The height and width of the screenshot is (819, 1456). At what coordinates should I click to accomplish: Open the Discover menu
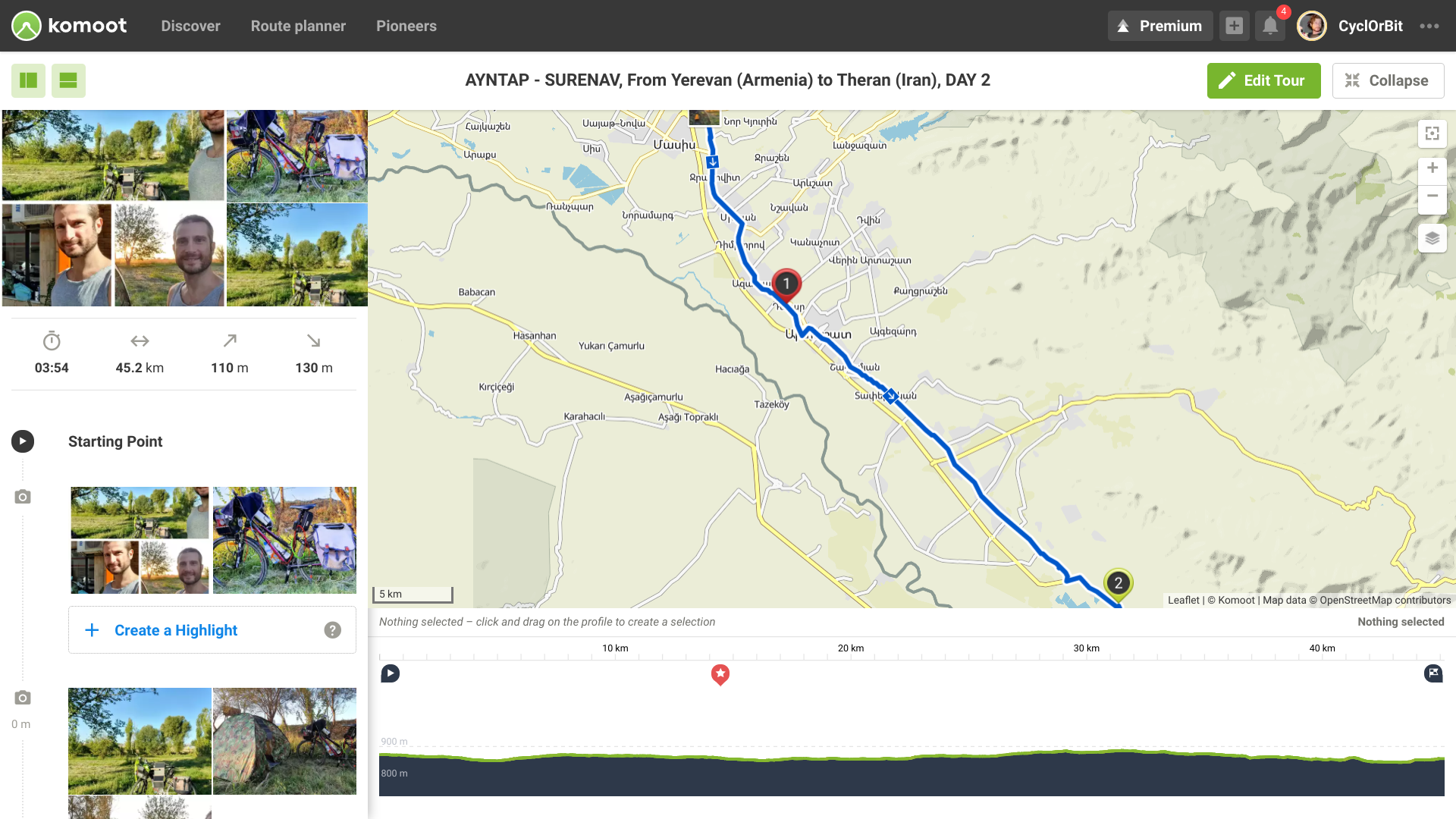(190, 26)
